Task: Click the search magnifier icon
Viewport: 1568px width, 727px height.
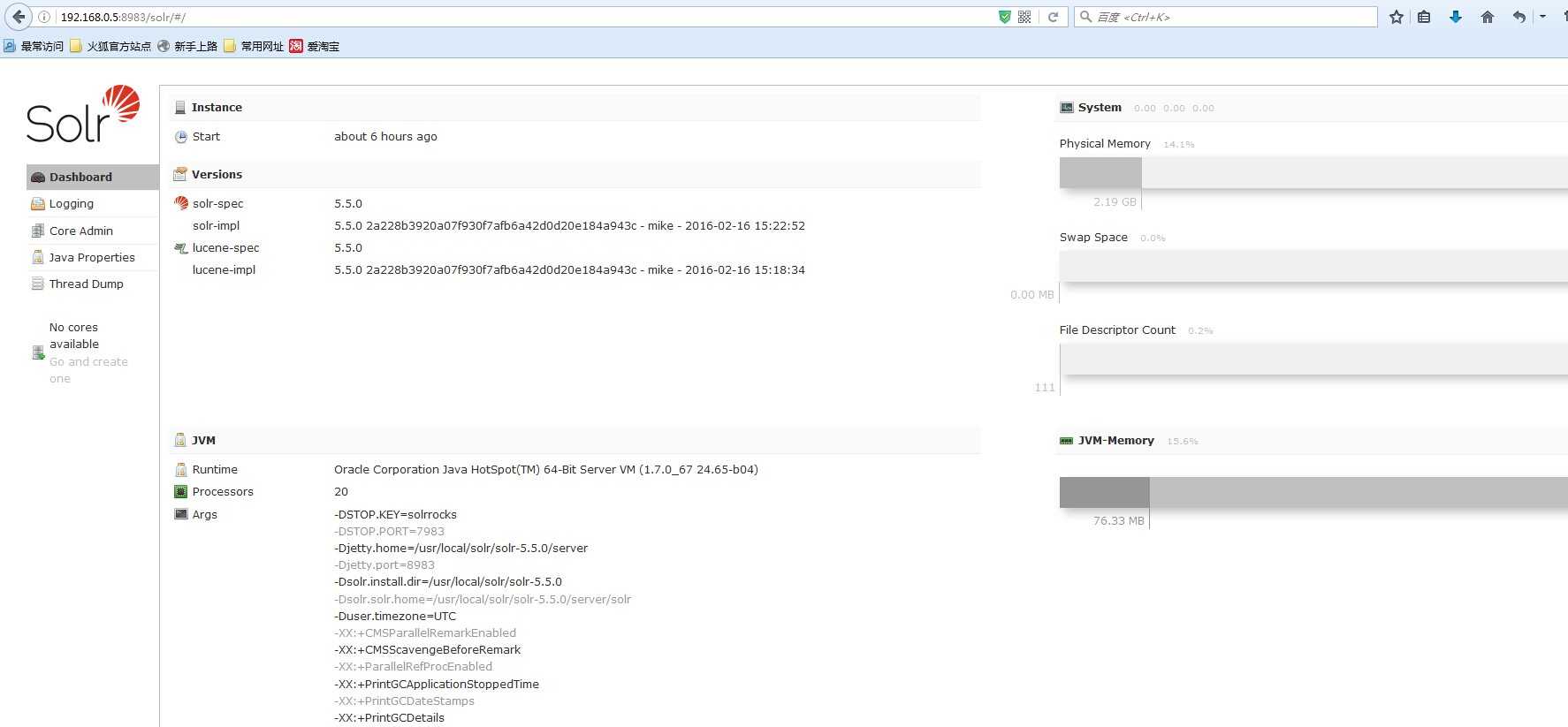Action: pyautogui.click(x=1086, y=17)
